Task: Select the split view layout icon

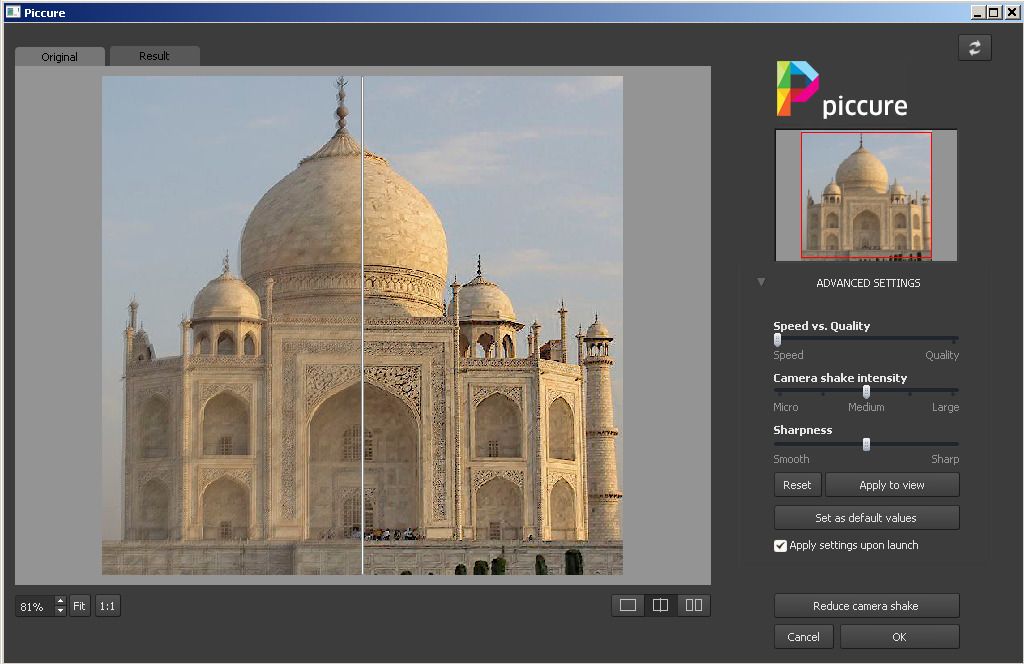Action: (x=660, y=605)
